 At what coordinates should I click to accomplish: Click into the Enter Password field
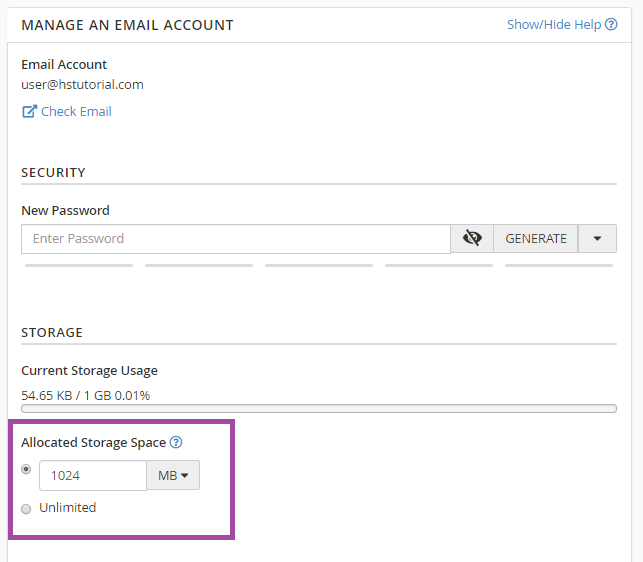(x=235, y=239)
